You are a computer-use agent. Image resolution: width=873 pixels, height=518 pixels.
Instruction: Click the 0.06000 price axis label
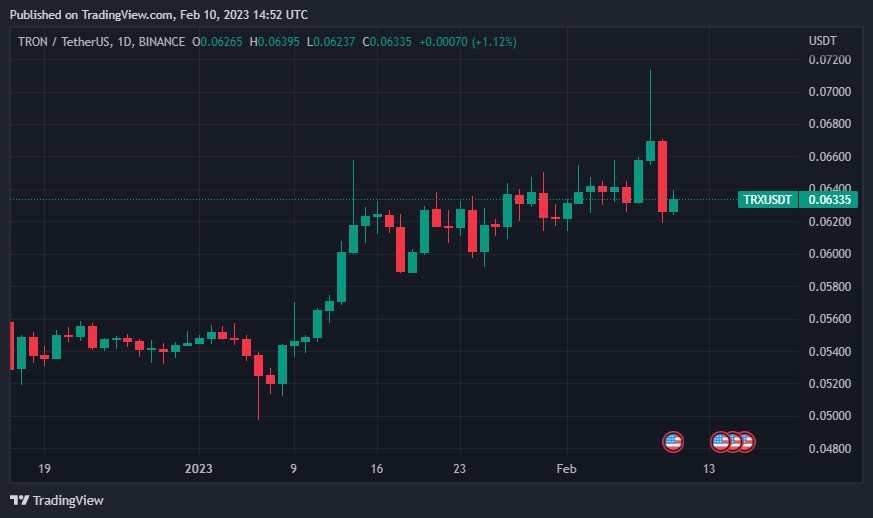(x=830, y=254)
